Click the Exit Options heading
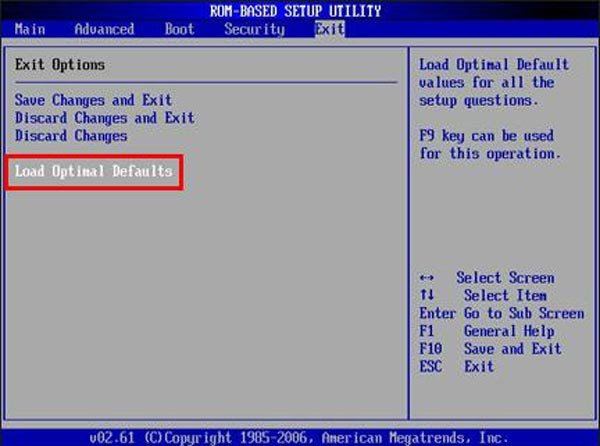Viewport: 600px width, 446px height. click(60, 65)
